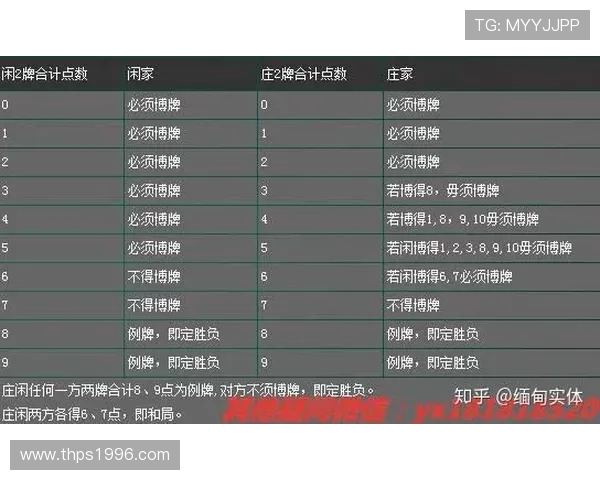Select the 庄 points cell showing 9
The image size is (600, 480).
[x=321, y=362]
